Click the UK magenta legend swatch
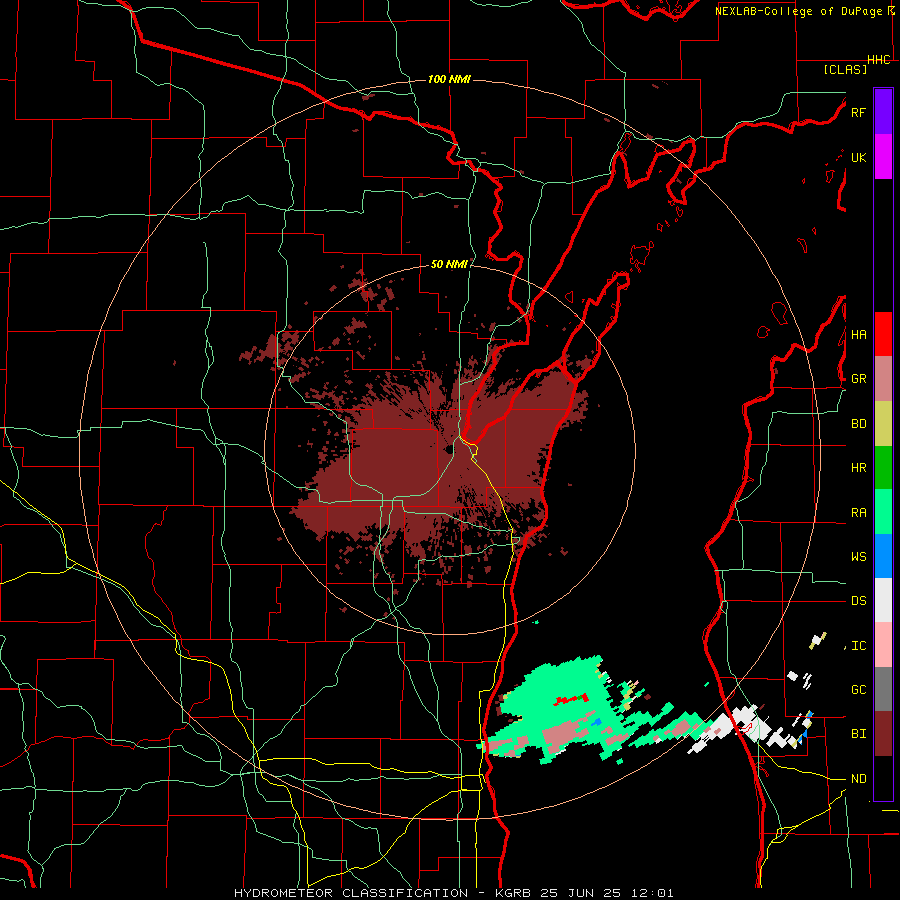This screenshot has height=900, width=900. [x=883, y=157]
